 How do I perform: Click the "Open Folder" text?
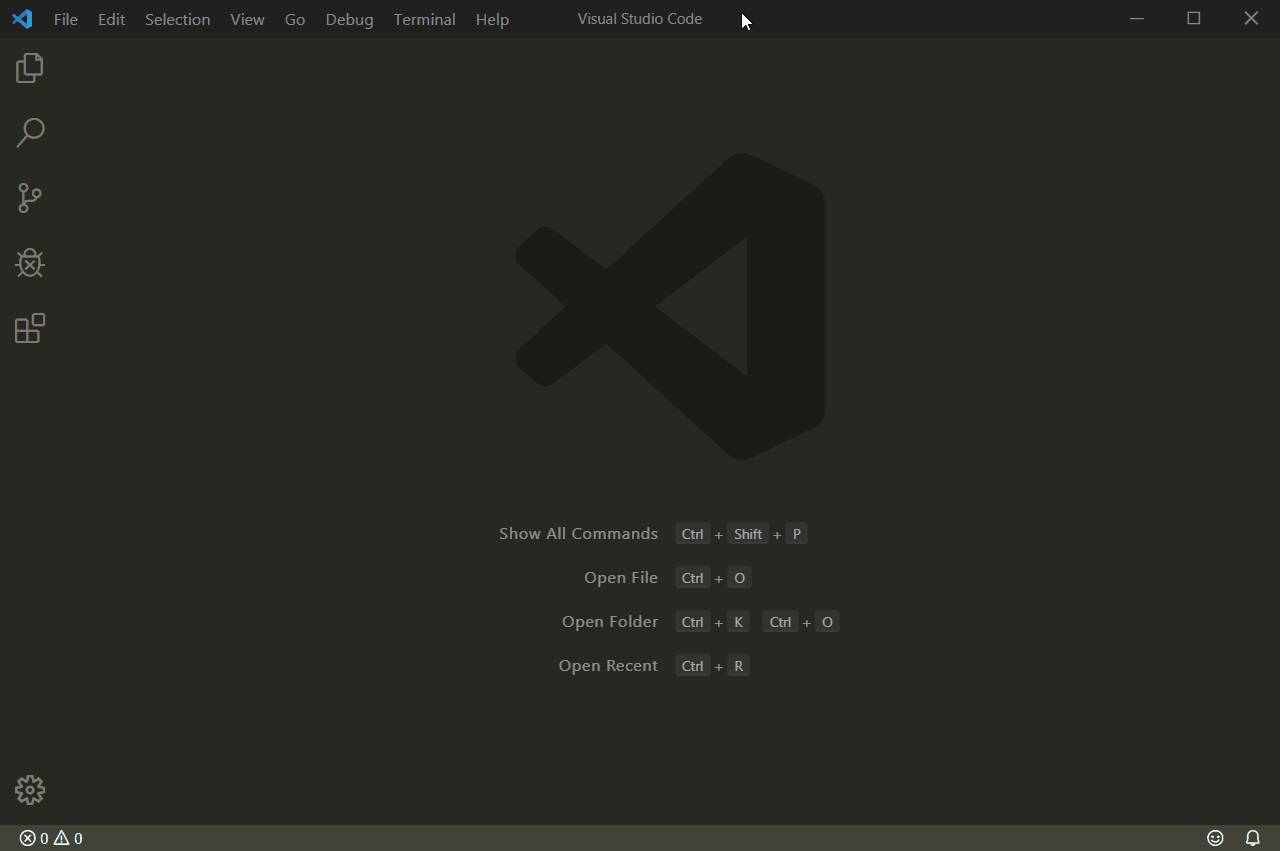point(610,622)
